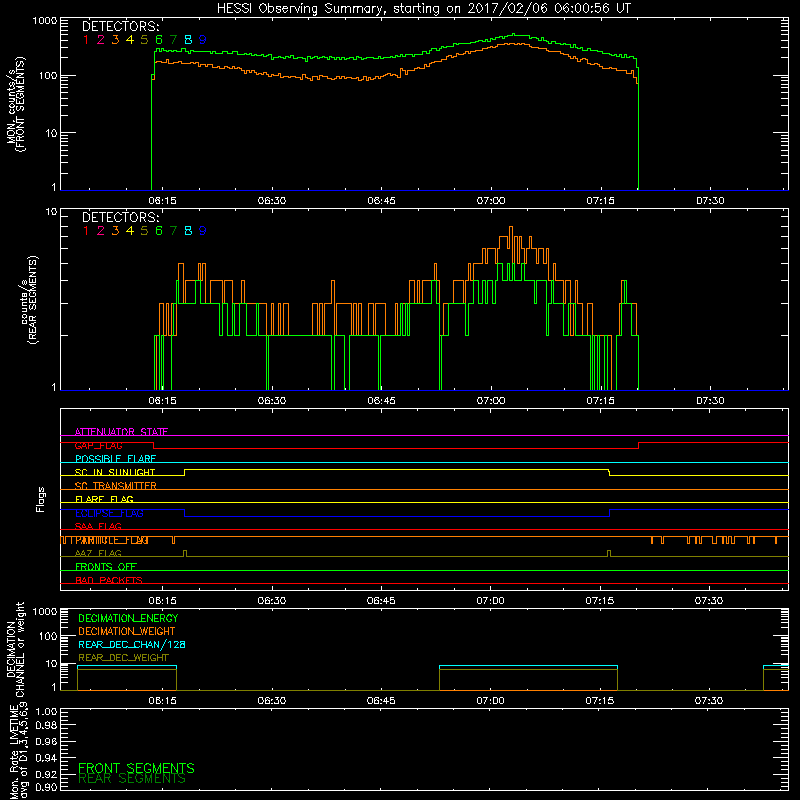Click detector 1 in front segments legend
The height and width of the screenshot is (800, 800).
click(x=86, y=39)
